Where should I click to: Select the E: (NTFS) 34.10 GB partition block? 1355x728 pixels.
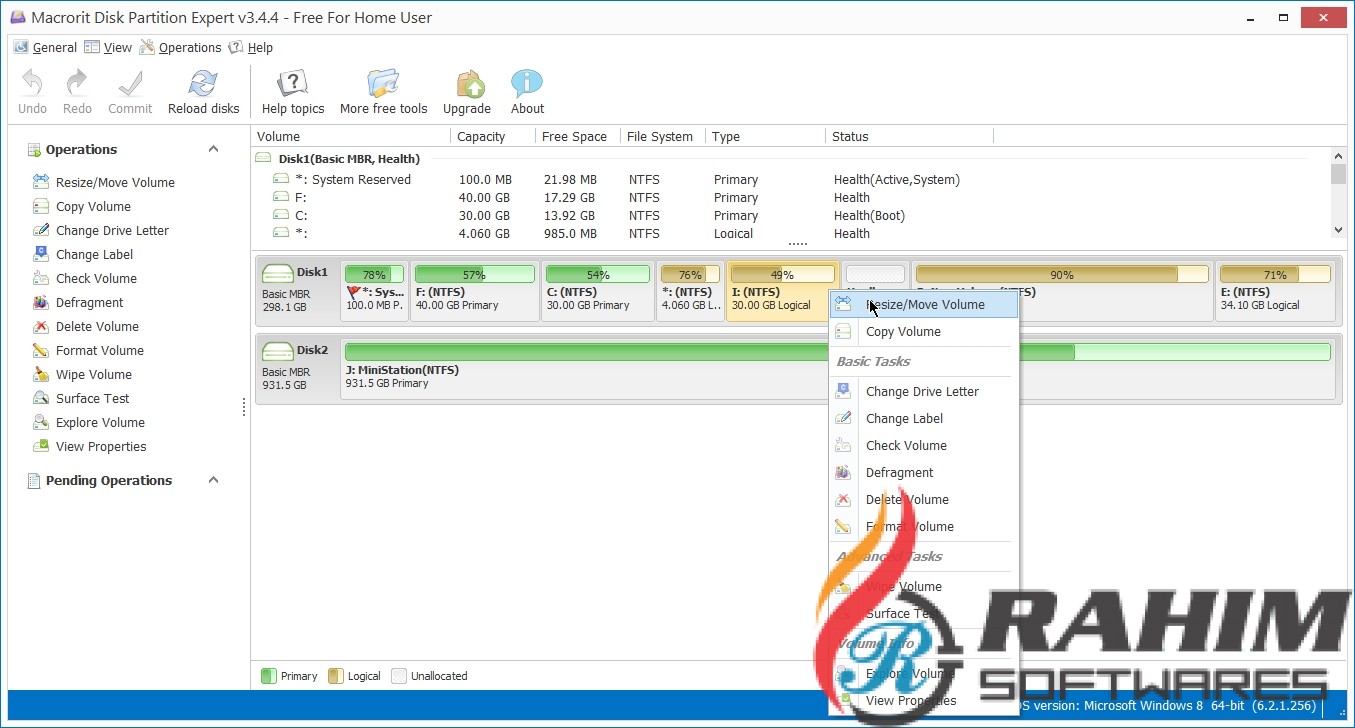1275,291
